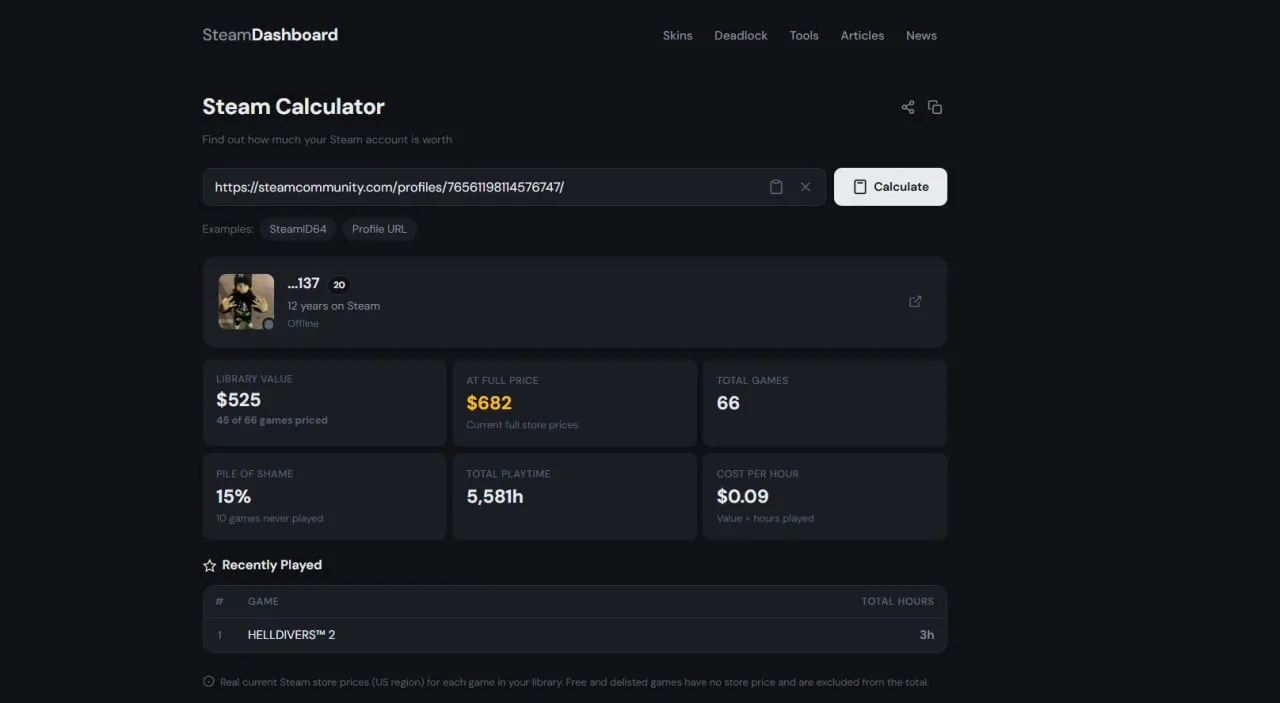
Task: Open the external profile link icon
Action: click(x=915, y=302)
